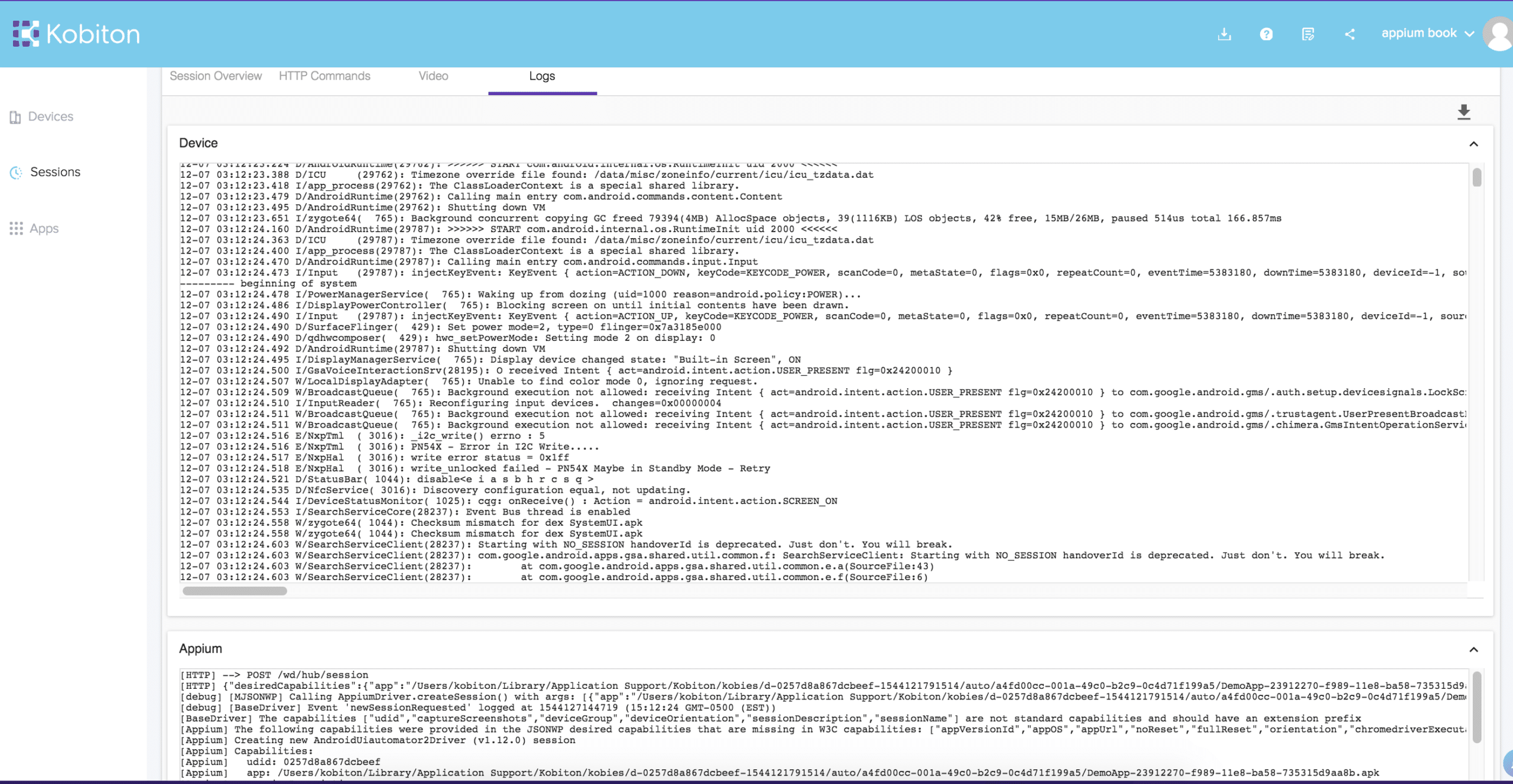Click the notes document icon in header
1513x784 pixels.
(x=1308, y=34)
